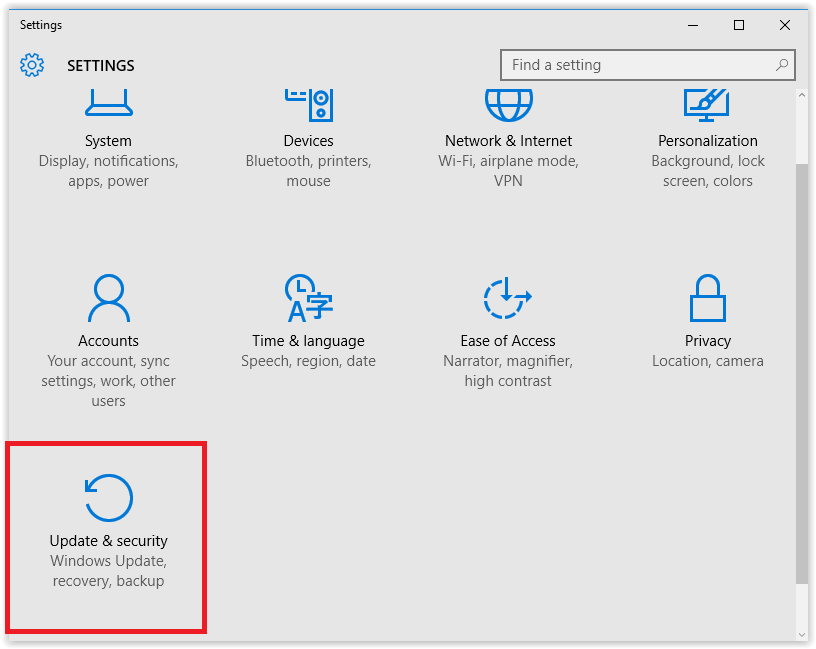Open the System settings laptop icon
Viewport: 816px width, 649px height.
pyautogui.click(x=109, y=104)
